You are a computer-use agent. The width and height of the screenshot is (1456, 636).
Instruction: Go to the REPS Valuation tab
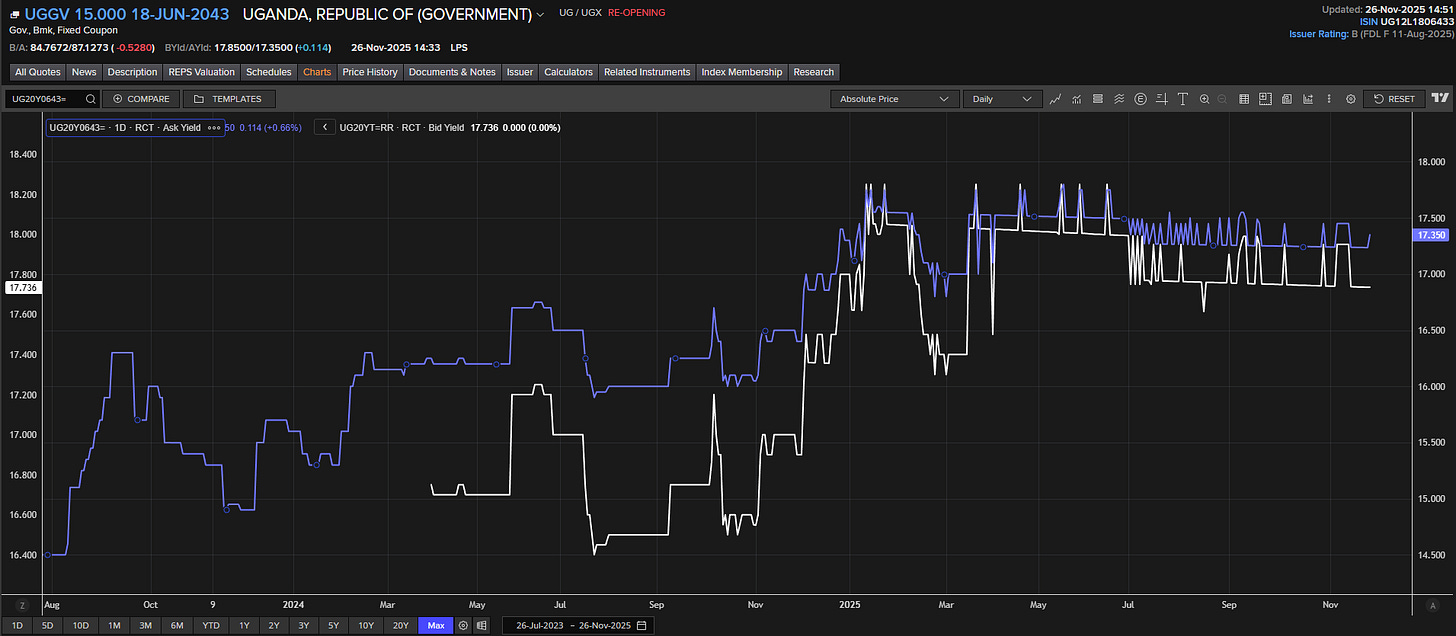click(x=201, y=72)
